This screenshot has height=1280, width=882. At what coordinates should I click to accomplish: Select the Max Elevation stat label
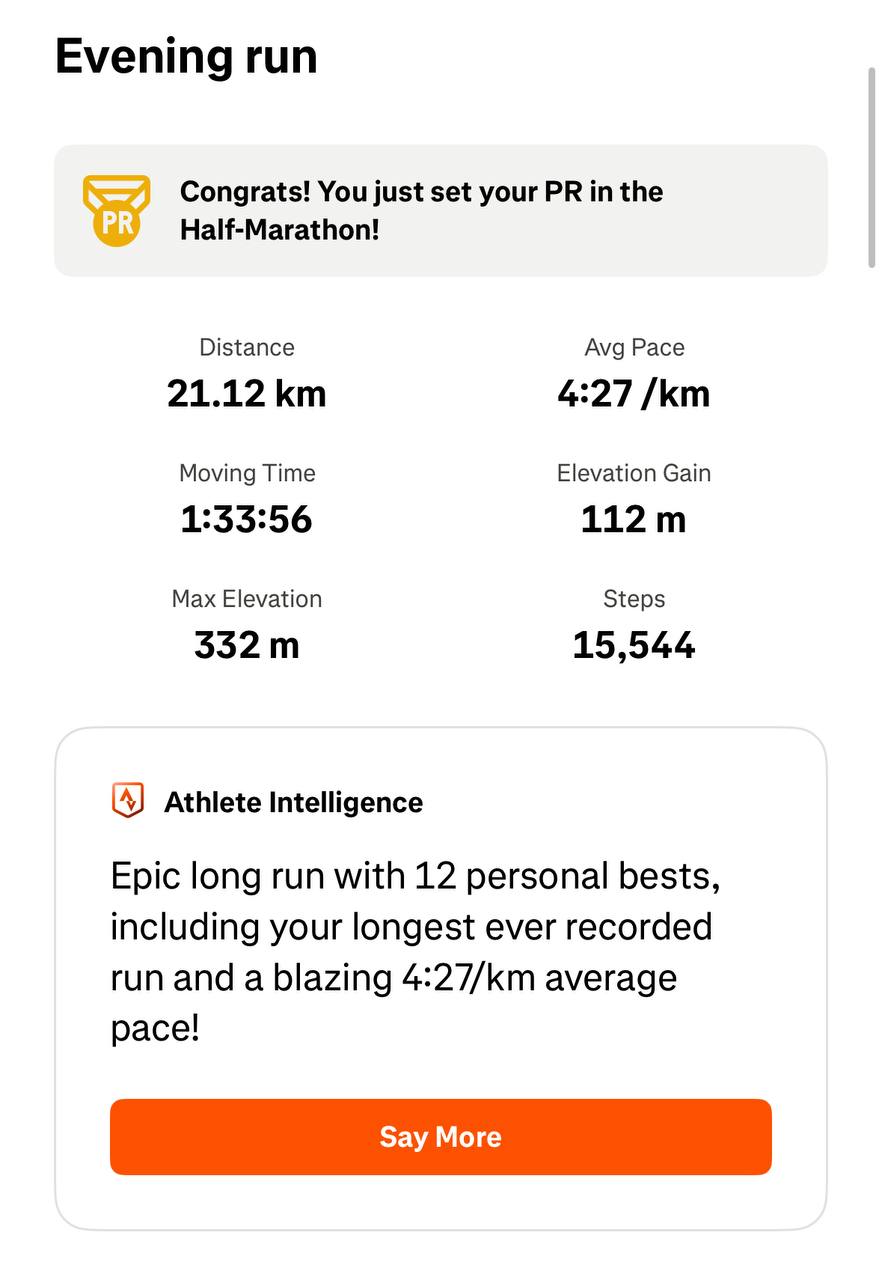(247, 600)
